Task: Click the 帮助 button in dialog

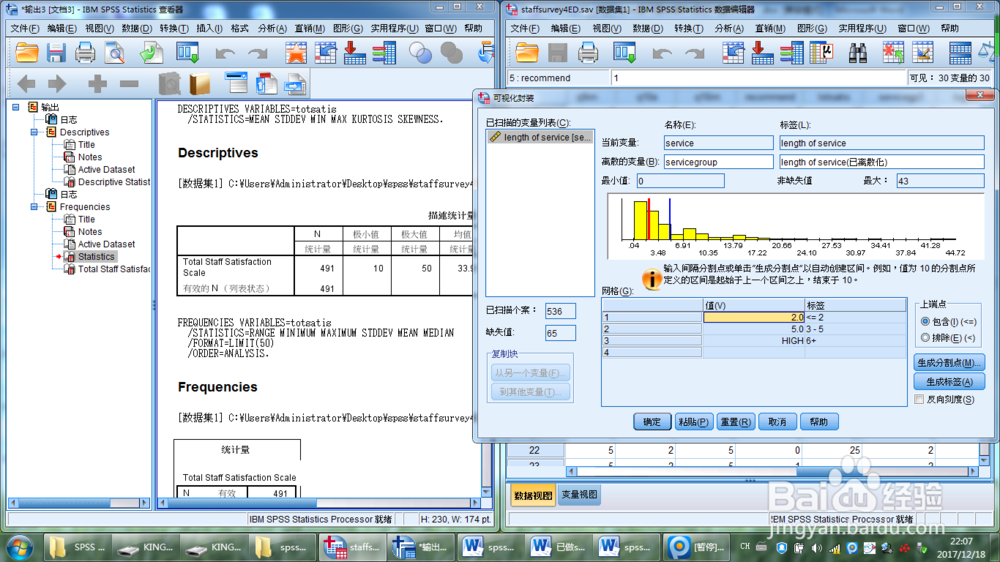Action: [x=819, y=422]
